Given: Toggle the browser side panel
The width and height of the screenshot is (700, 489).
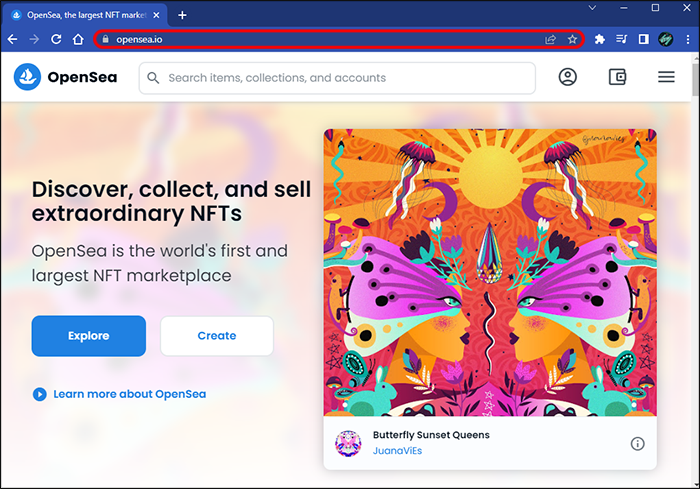Looking at the screenshot, I should click(x=644, y=39).
